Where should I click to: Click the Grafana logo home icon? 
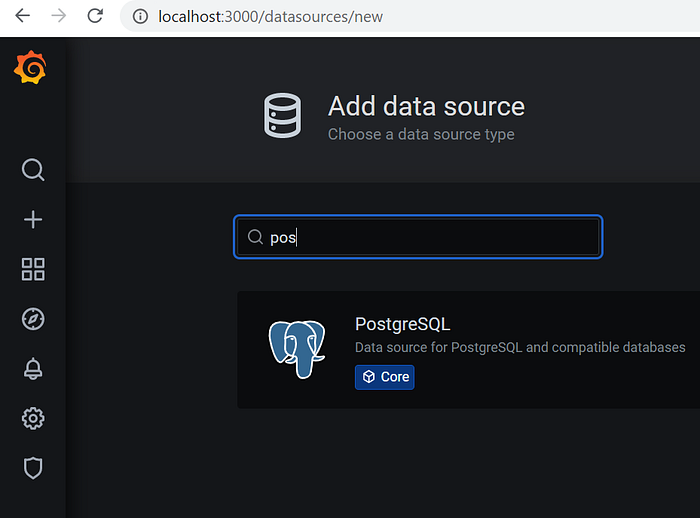(x=30, y=67)
